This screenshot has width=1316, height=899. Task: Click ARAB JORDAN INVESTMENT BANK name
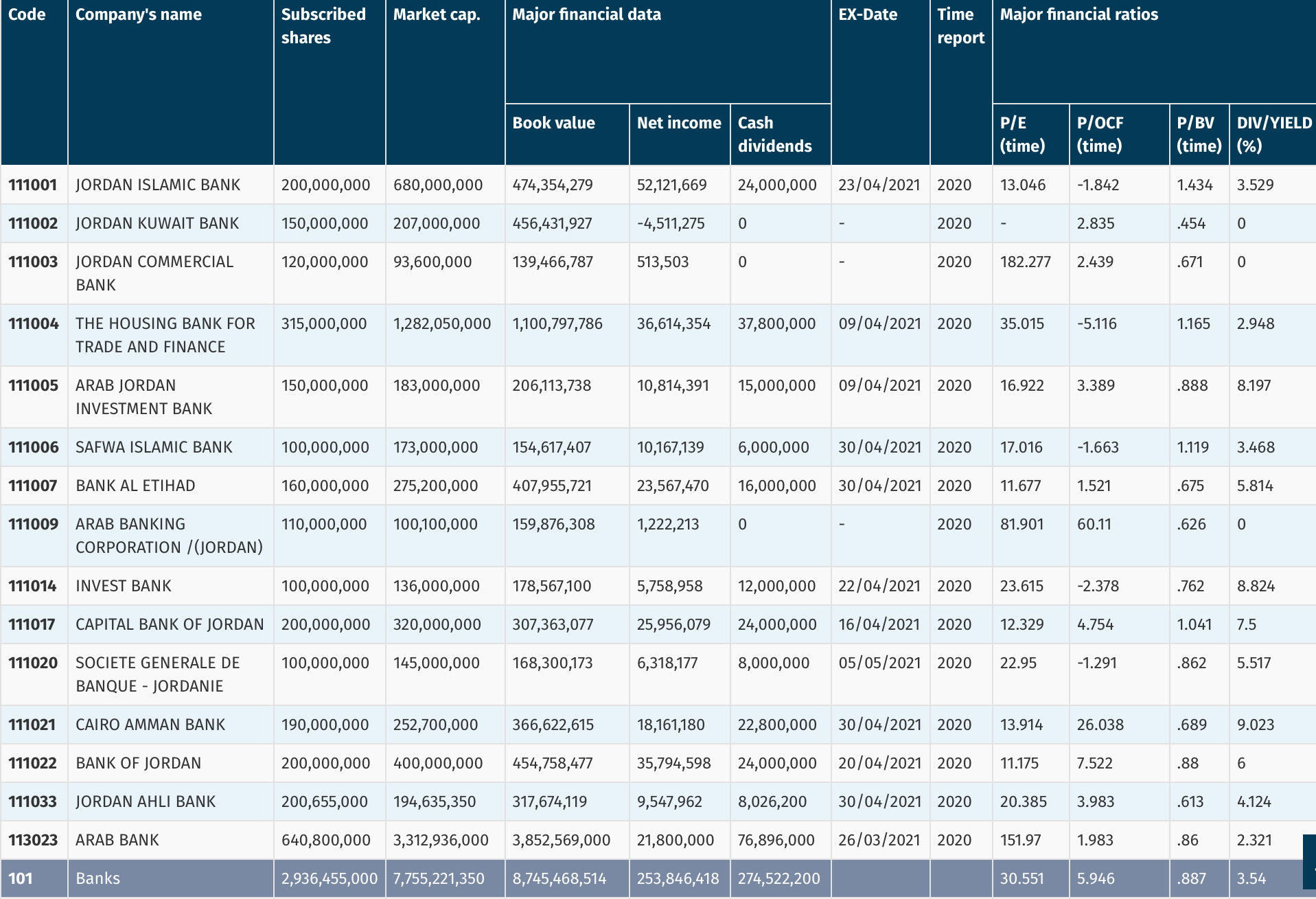(x=144, y=397)
